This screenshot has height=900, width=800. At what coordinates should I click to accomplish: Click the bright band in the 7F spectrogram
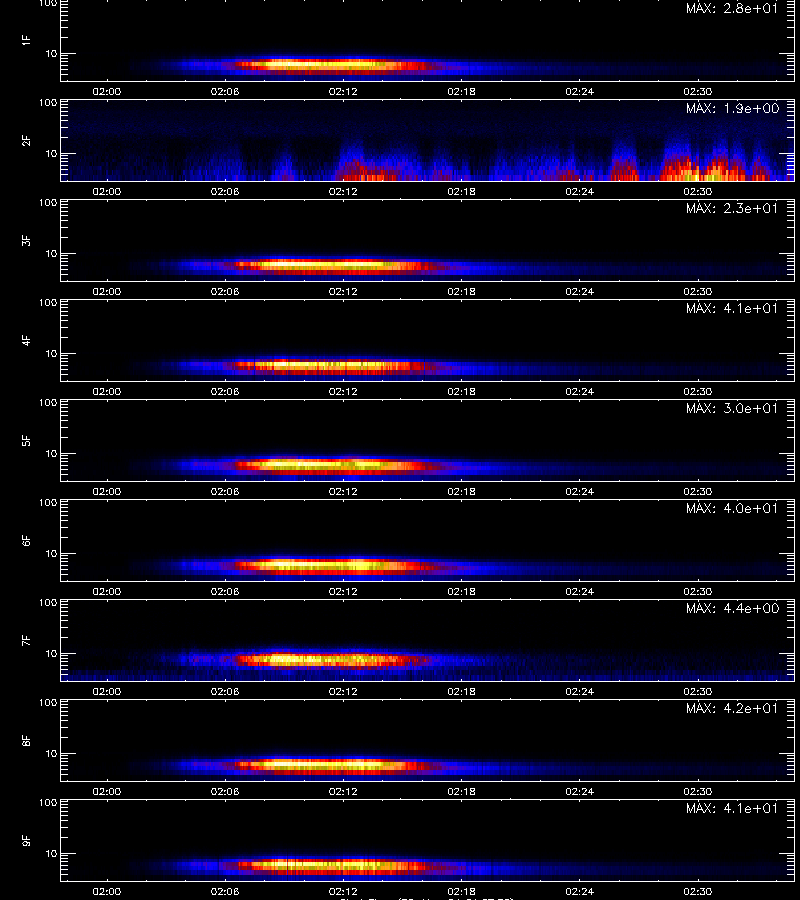(x=330, y=660)
